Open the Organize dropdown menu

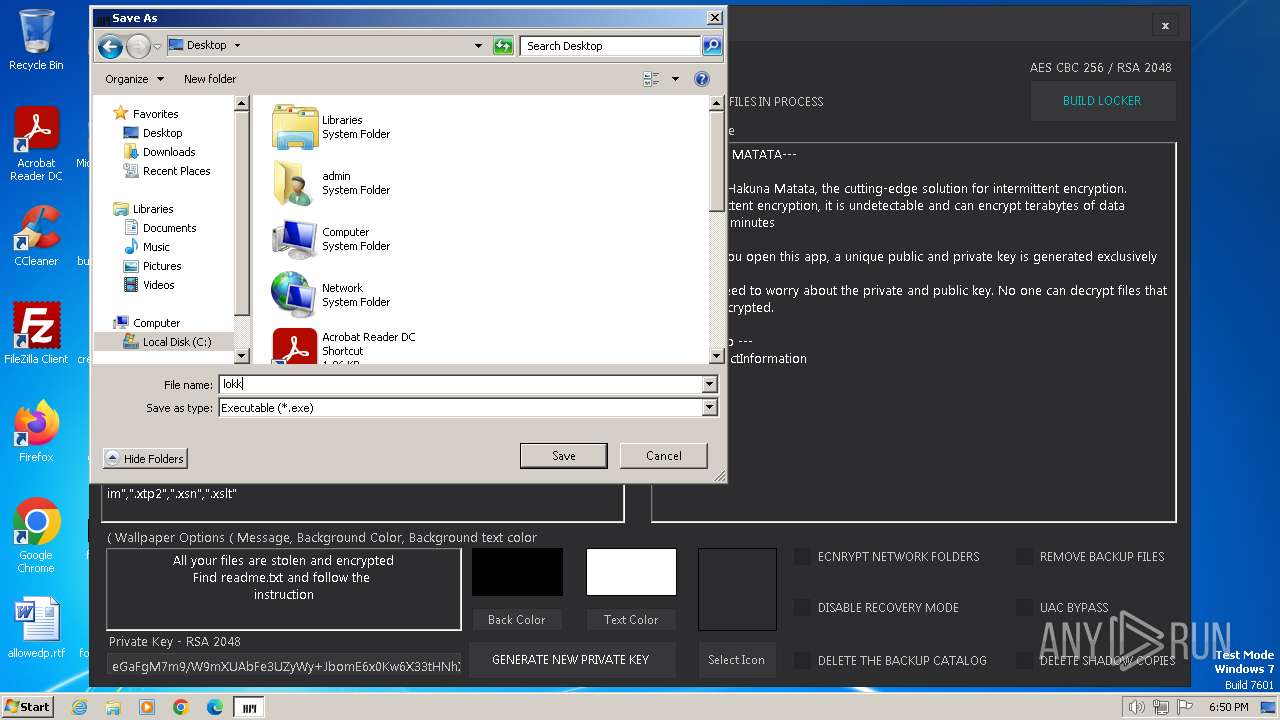click(x=134, y=79)
